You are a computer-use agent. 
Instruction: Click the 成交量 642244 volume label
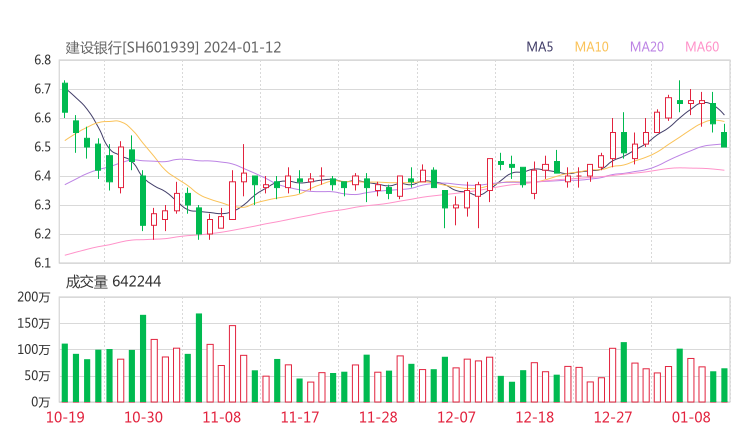[x=113, y=282]
